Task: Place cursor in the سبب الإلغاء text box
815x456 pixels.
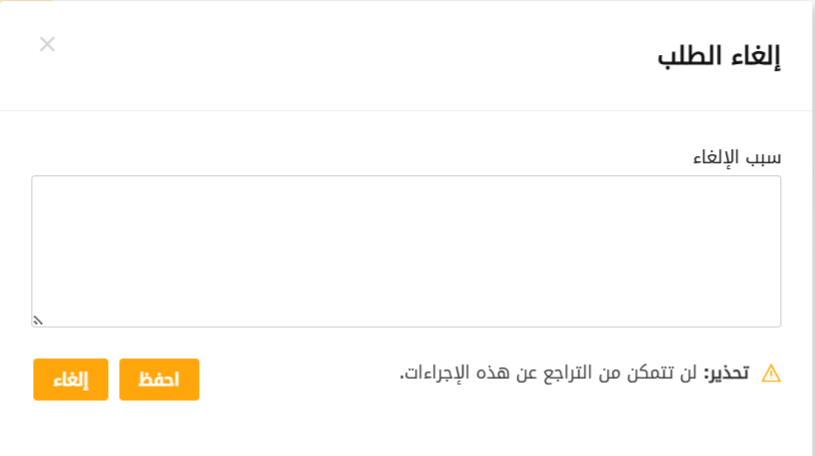Action: (406, 251)
